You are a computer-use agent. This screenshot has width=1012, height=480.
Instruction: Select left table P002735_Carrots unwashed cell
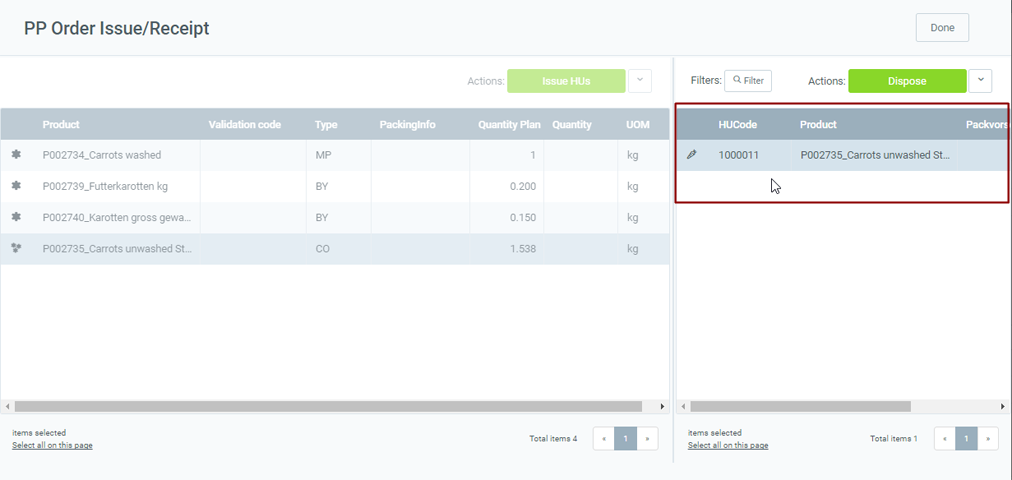pyautogui.click(x=117, y=248)
